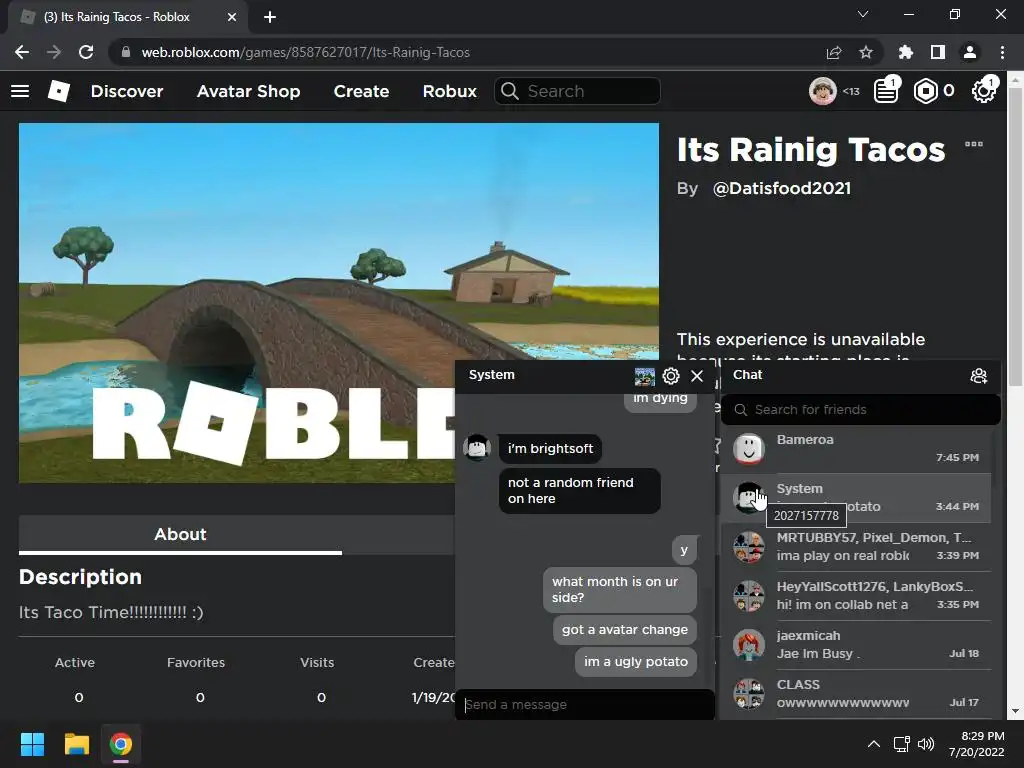The image size is (1024, 768).
Task: Open the user avatar profile icon
Action: [x=822, y=91]
